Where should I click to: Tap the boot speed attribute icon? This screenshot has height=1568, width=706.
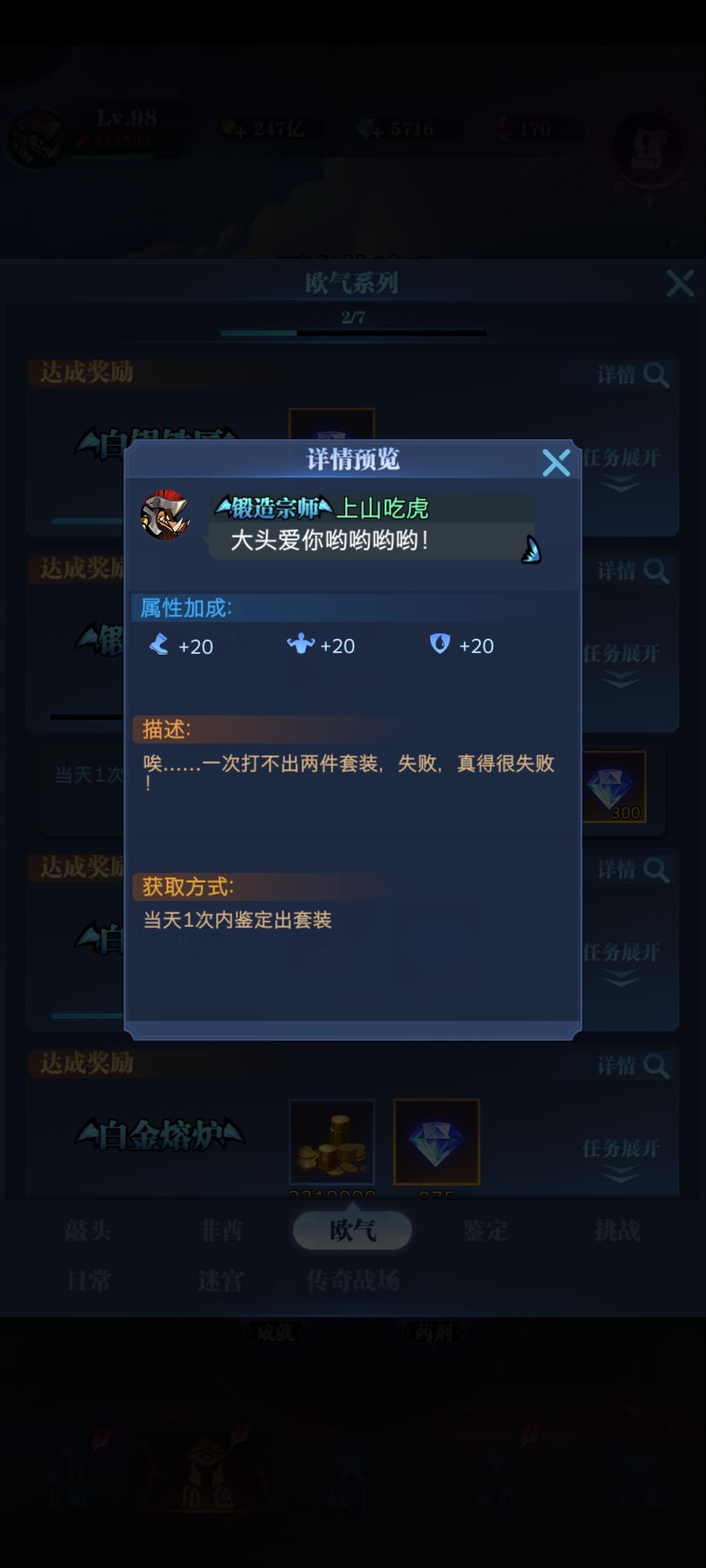159,645
